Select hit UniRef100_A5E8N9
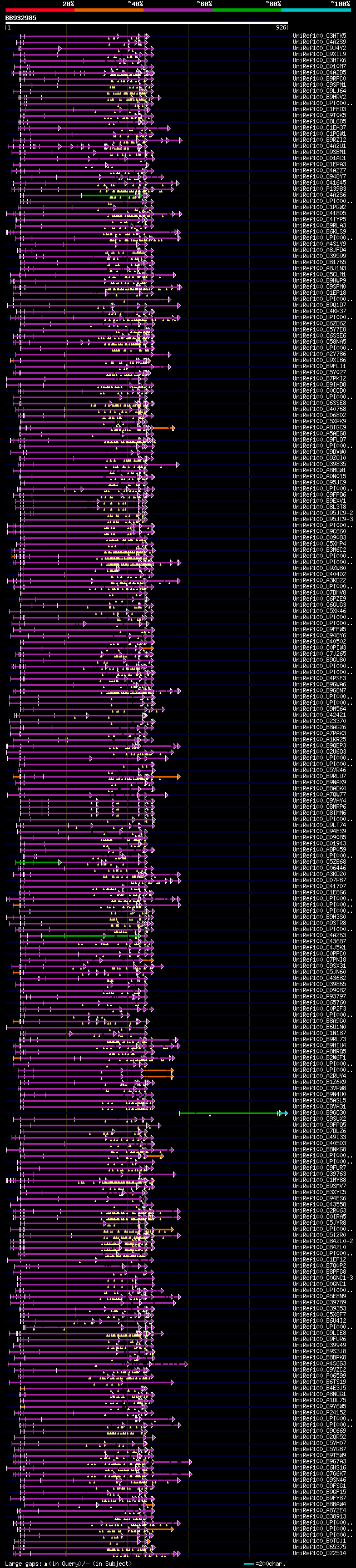This screenshot has height=1568, width=356. 319,1296
